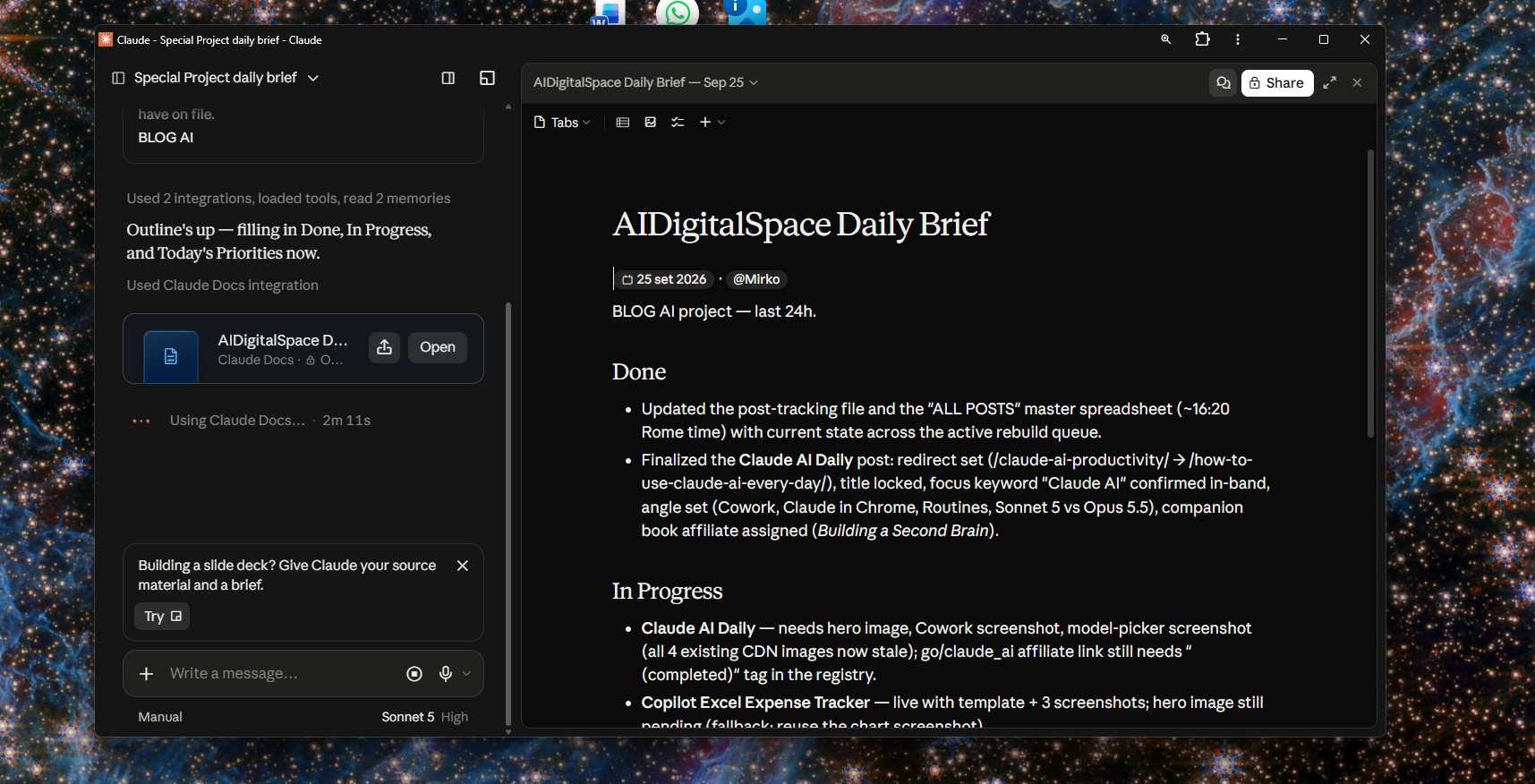
Task: Click the 'Using Claude Docs…' progress status
Action: [237, 421]
